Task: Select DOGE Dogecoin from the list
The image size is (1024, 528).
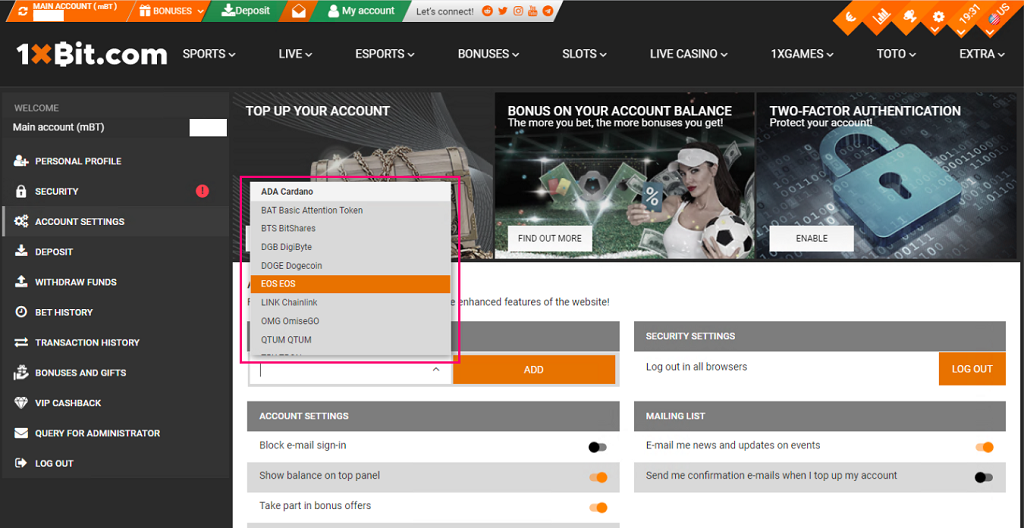Action: click(x=350, y=266)
